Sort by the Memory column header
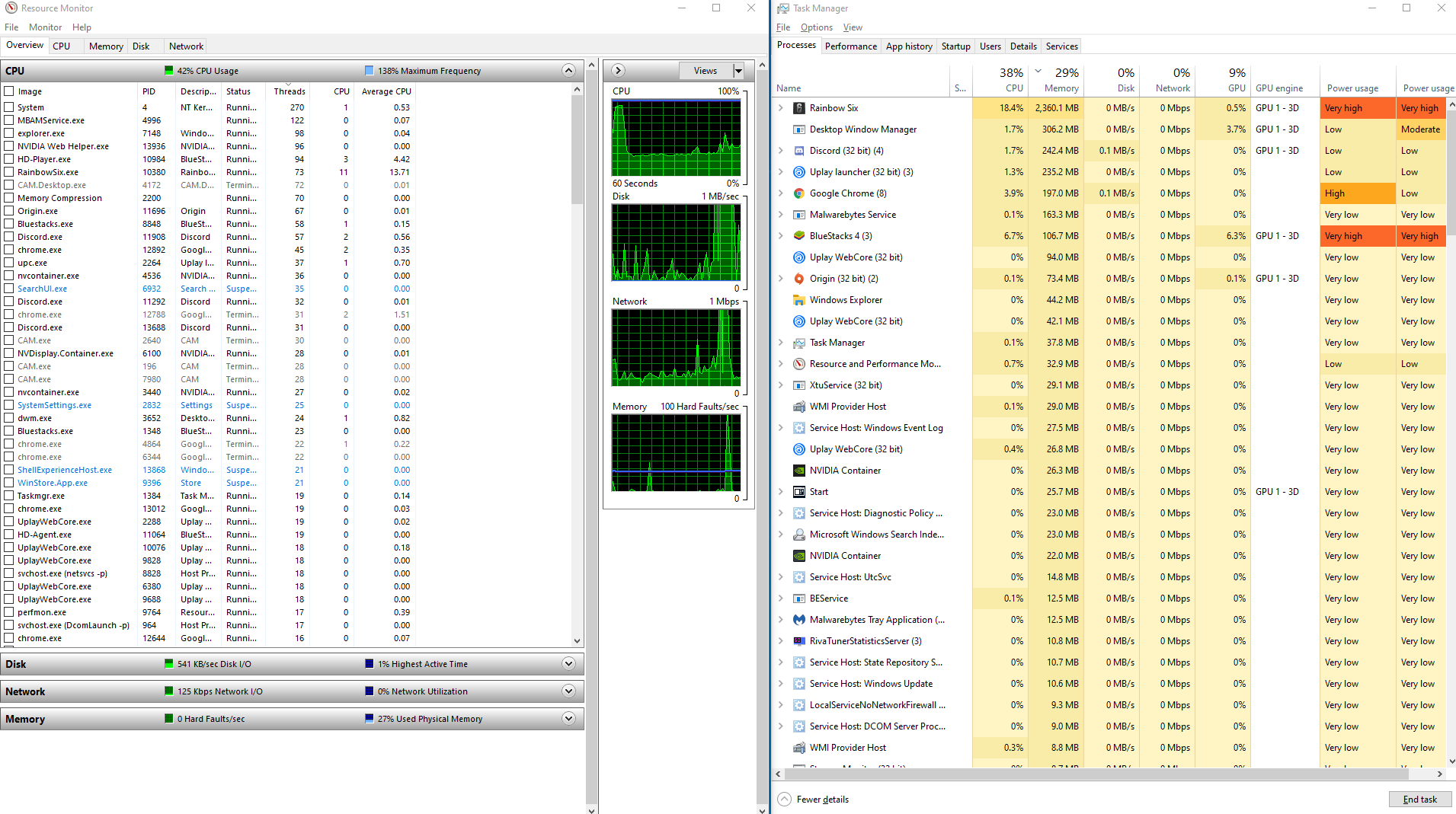The image size is (1456, 814). (1057, 79)
